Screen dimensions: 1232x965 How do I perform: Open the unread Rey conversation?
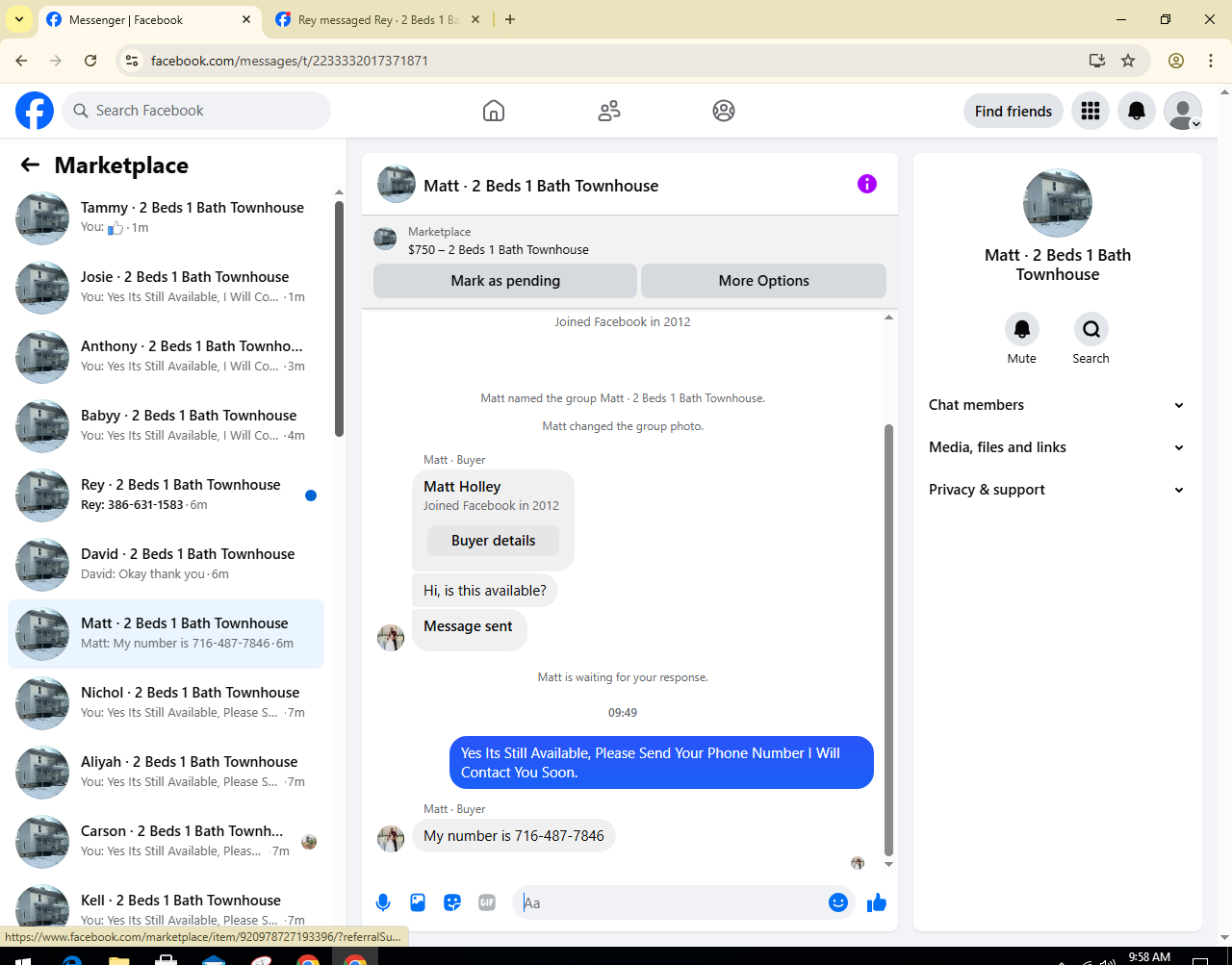click(166, 495)
